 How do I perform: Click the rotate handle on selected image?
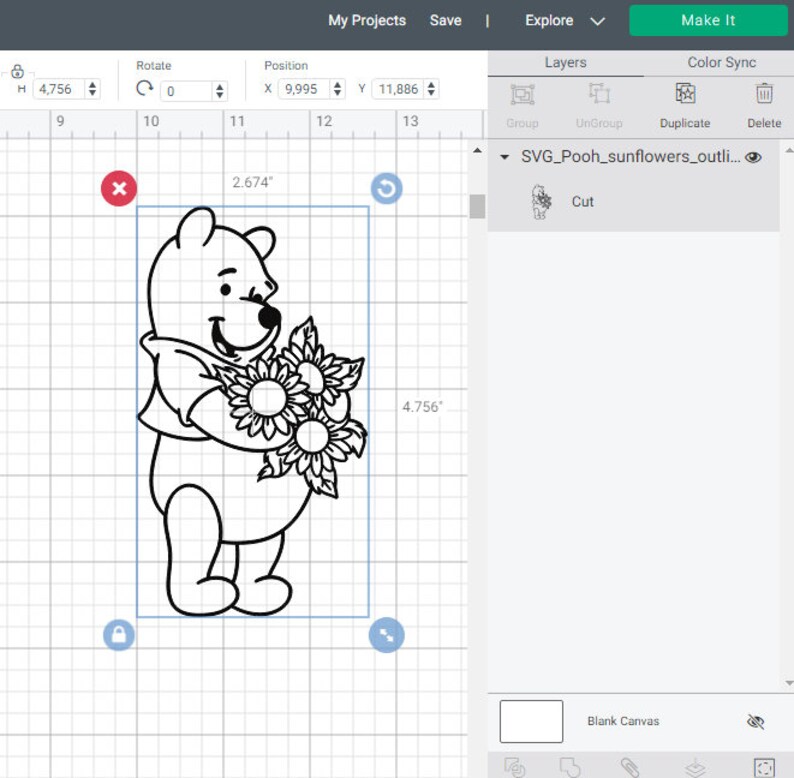tap(386, 188)
